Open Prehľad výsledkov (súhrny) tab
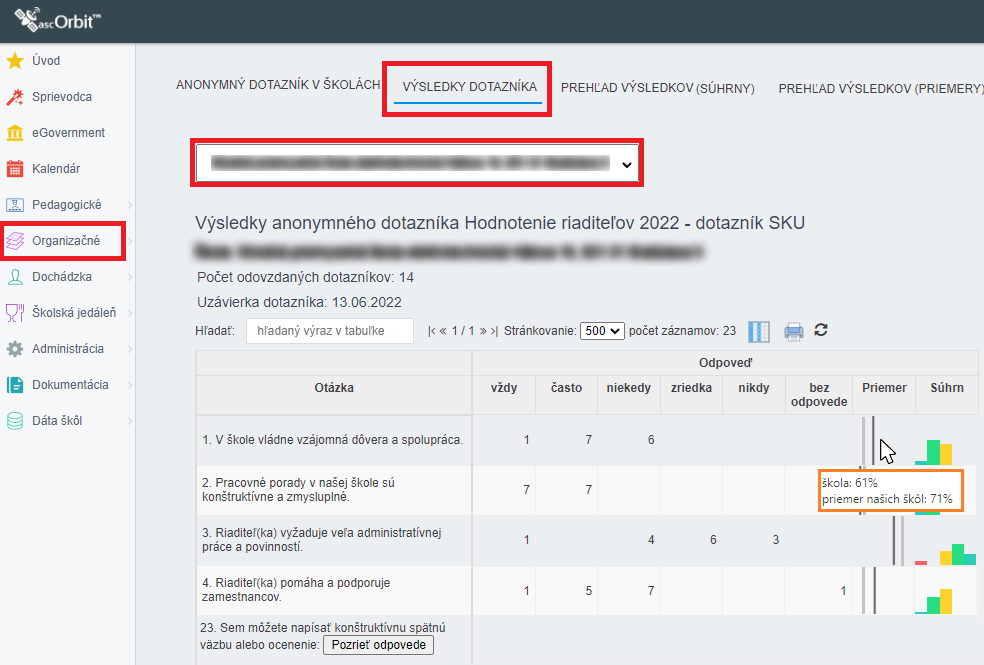 click(x=658, y=88)
